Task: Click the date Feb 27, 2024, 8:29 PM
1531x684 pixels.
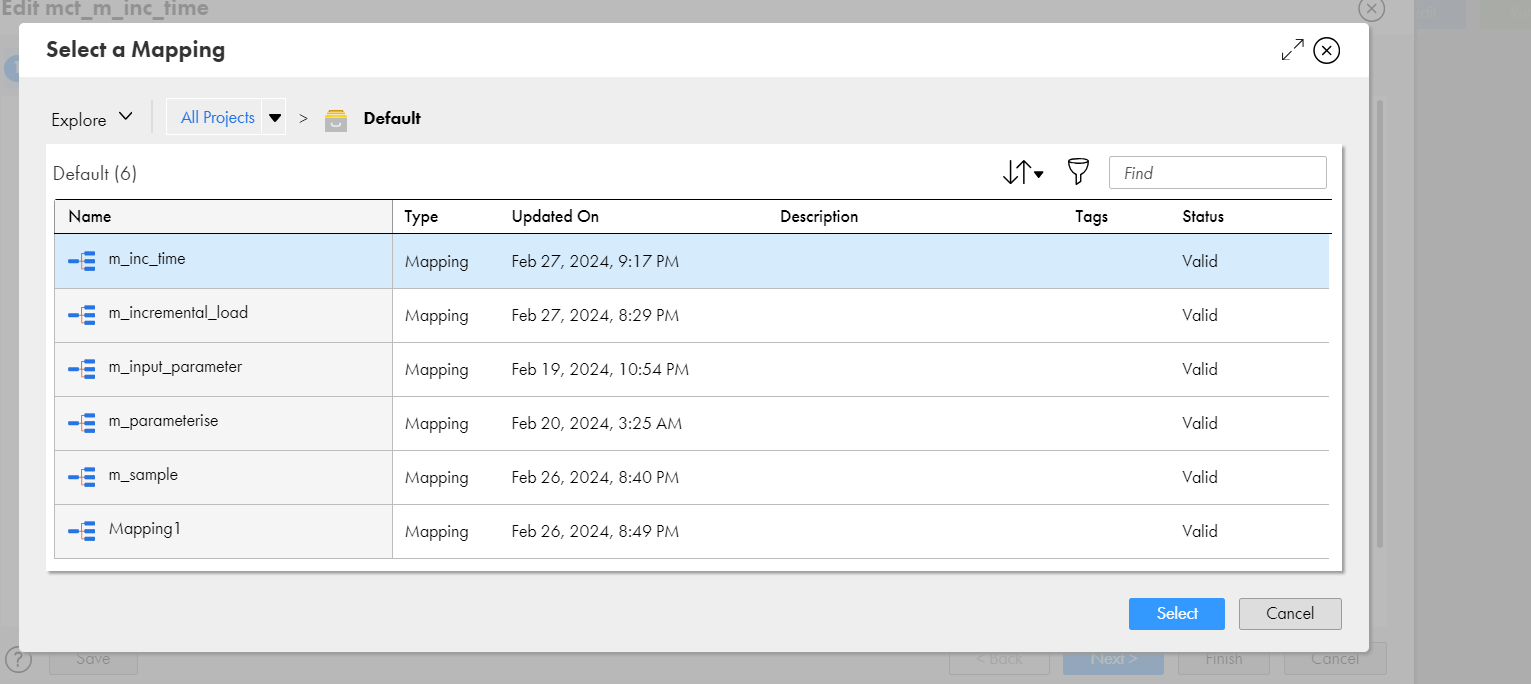Action: pyautogui.click(x=595, y=315)
